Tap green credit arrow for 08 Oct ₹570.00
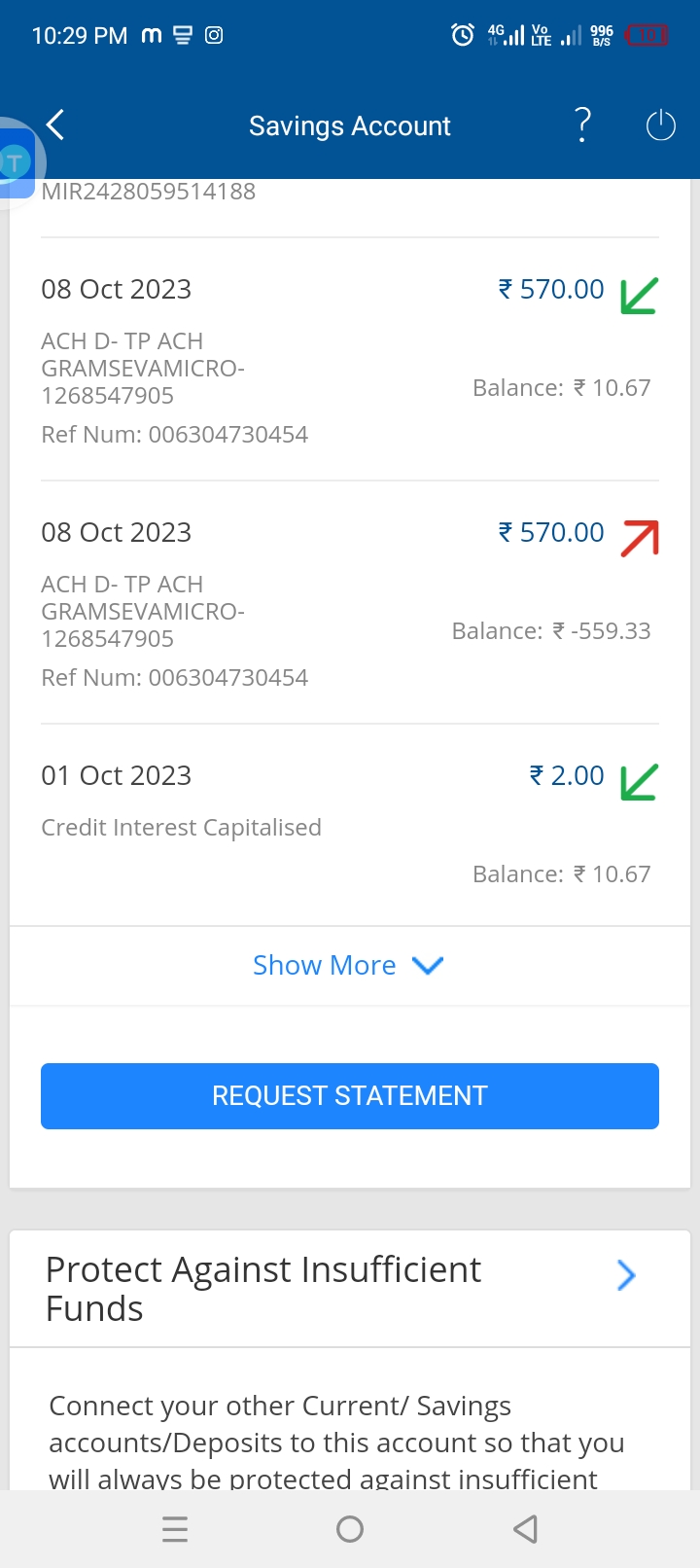 639,296
